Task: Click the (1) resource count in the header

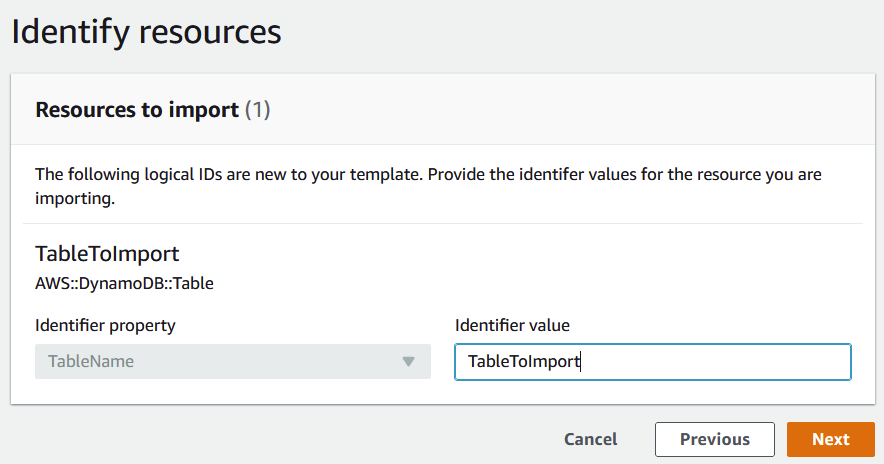Action: point(258,109)
